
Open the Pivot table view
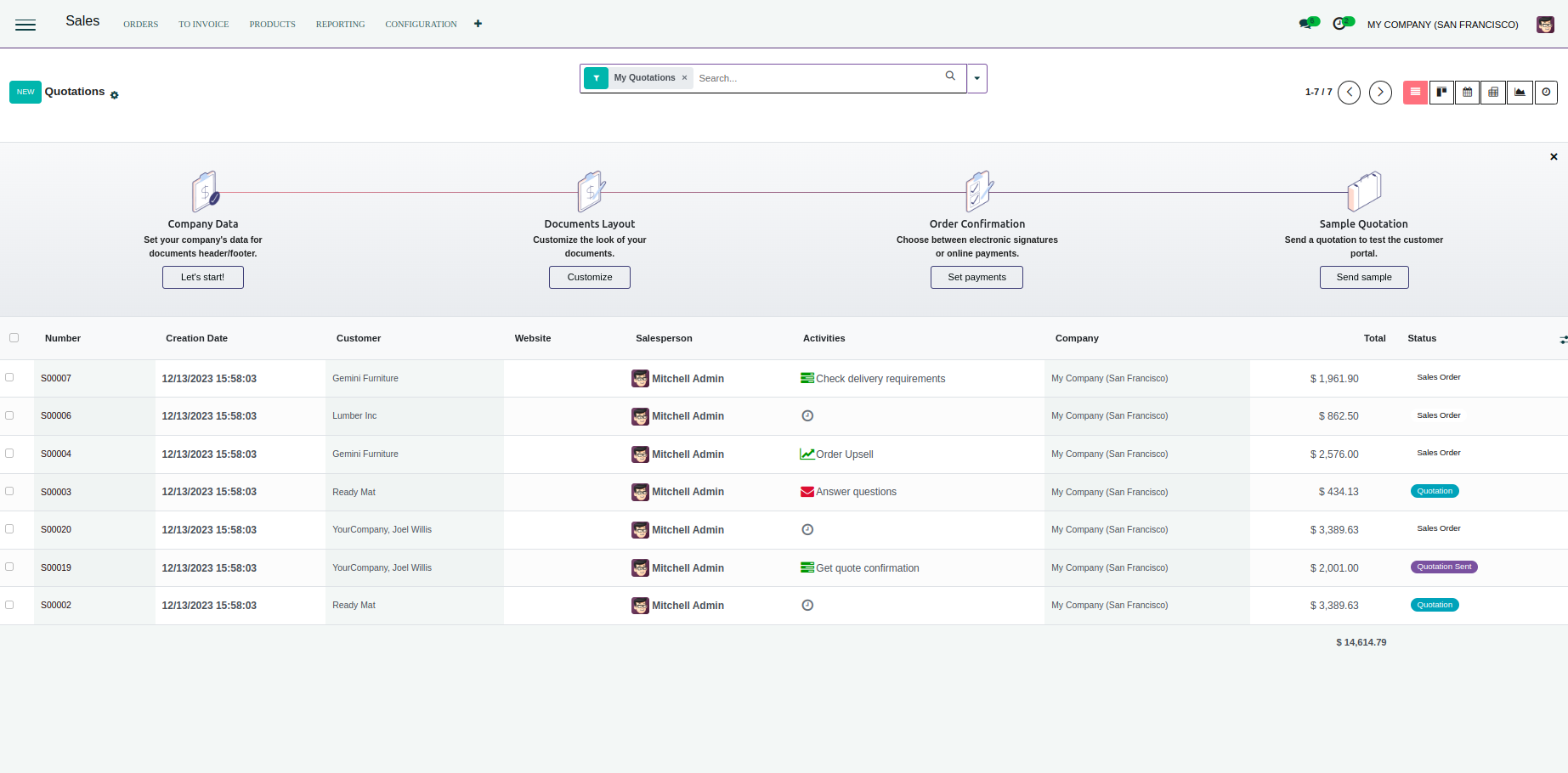pos(1493,93)
